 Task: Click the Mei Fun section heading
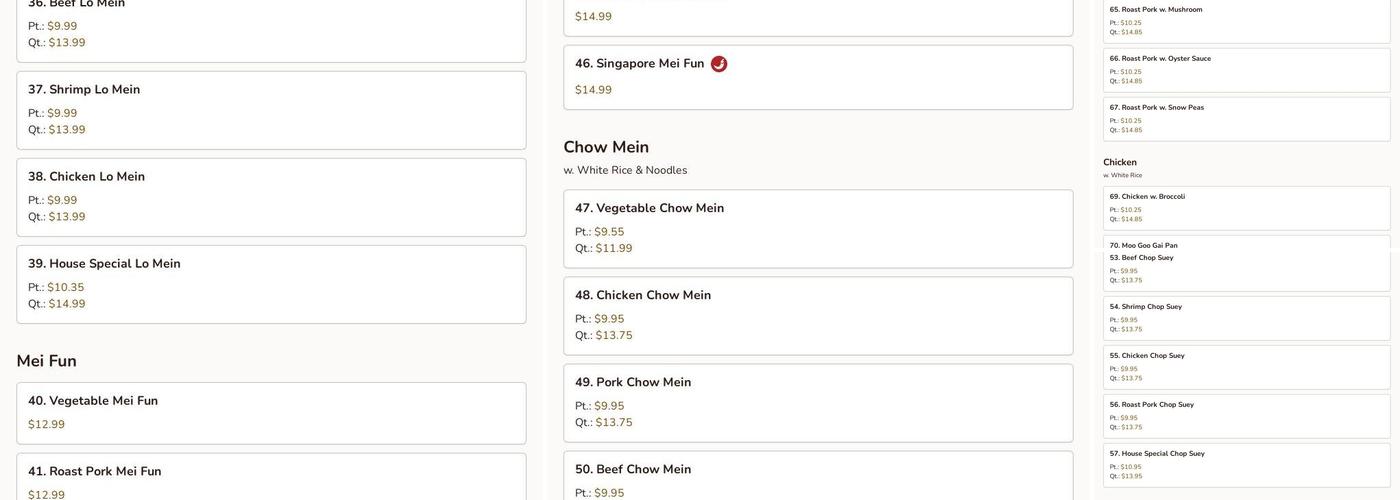46,361
